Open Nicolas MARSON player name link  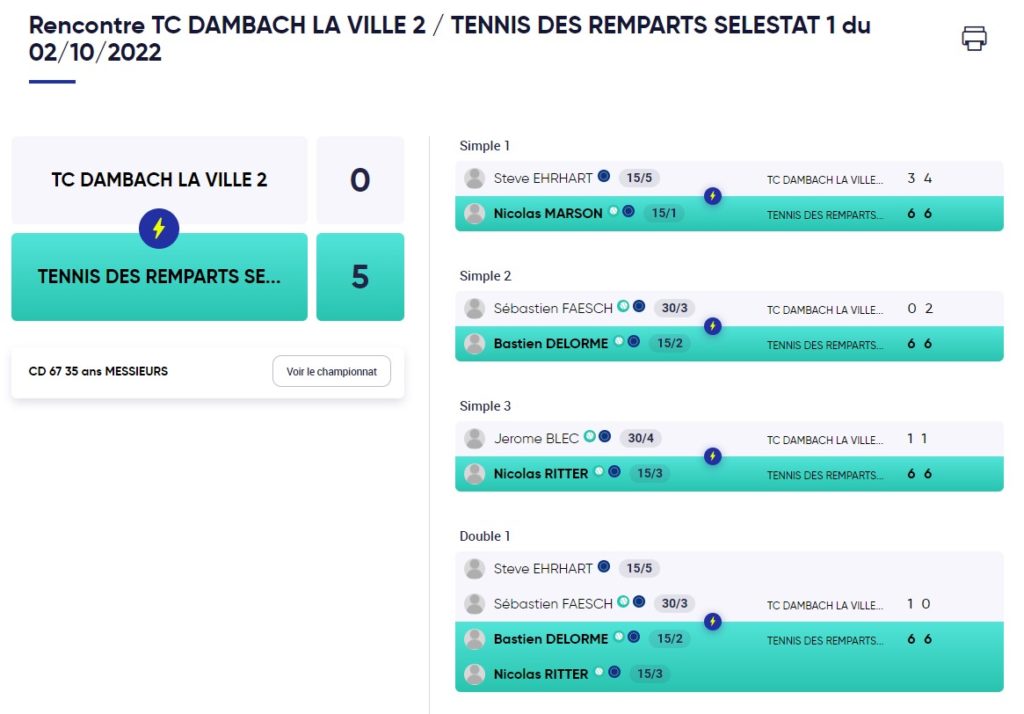pos(548,214)
